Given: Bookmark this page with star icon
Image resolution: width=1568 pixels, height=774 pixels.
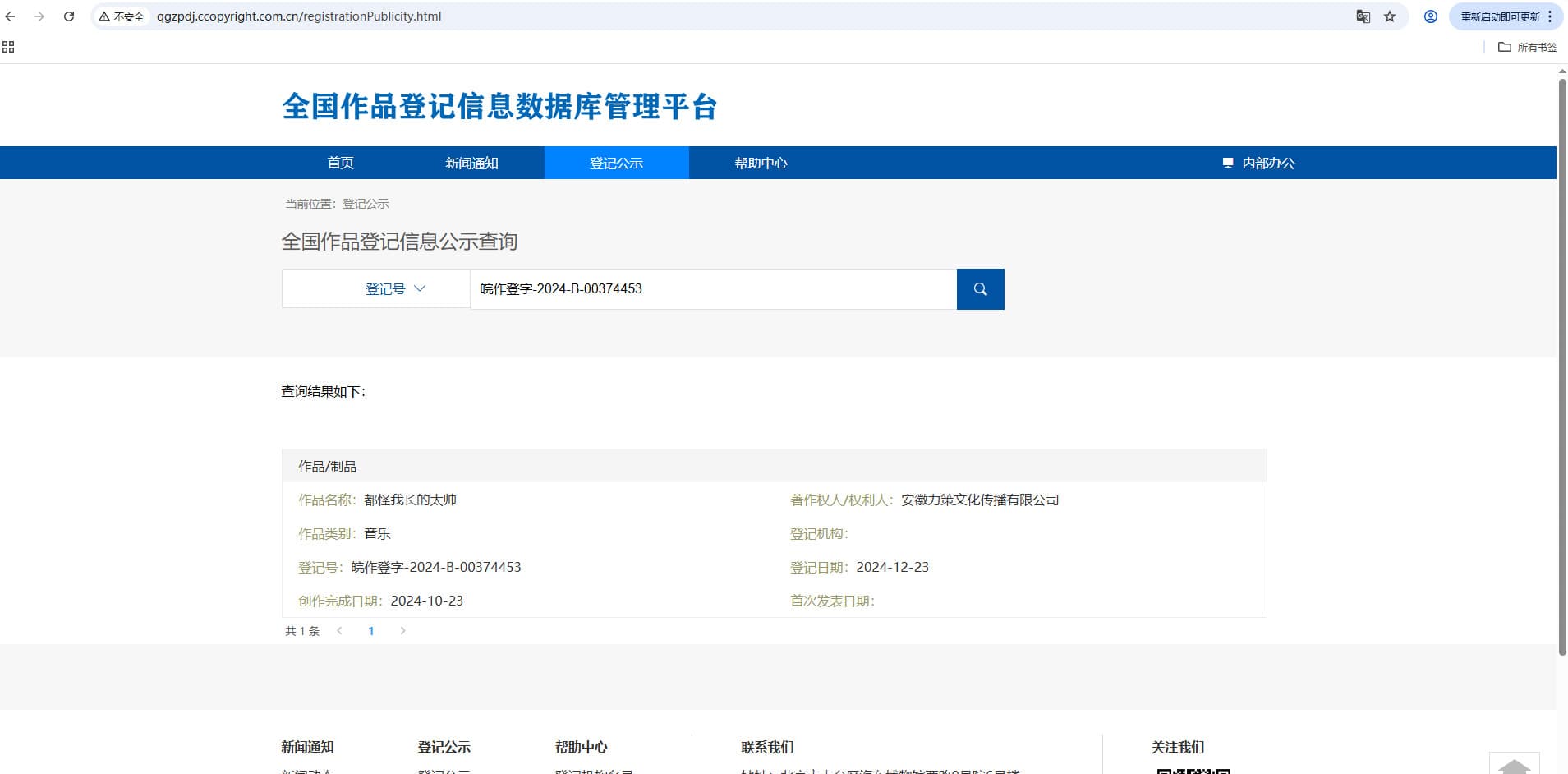Looking at the screenshot, I should (1390, 16).
